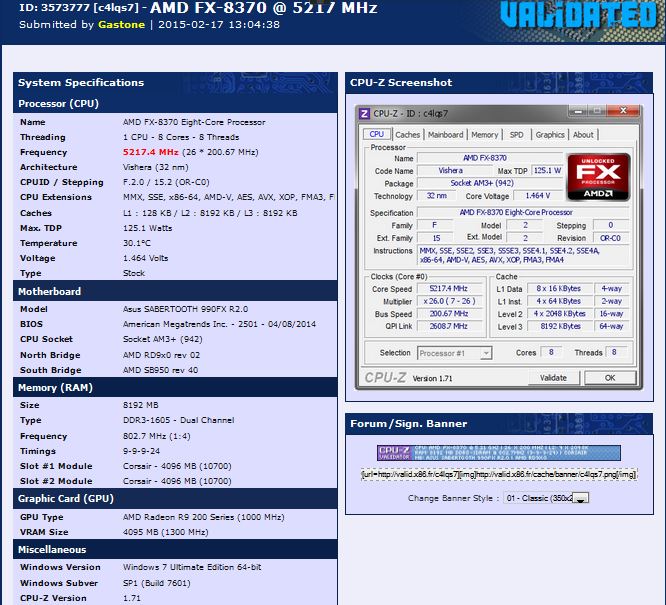Open the SPD tab in CPU-Z
The width and height of the screenshot is (666, 605).
click(x=516, y=135)
